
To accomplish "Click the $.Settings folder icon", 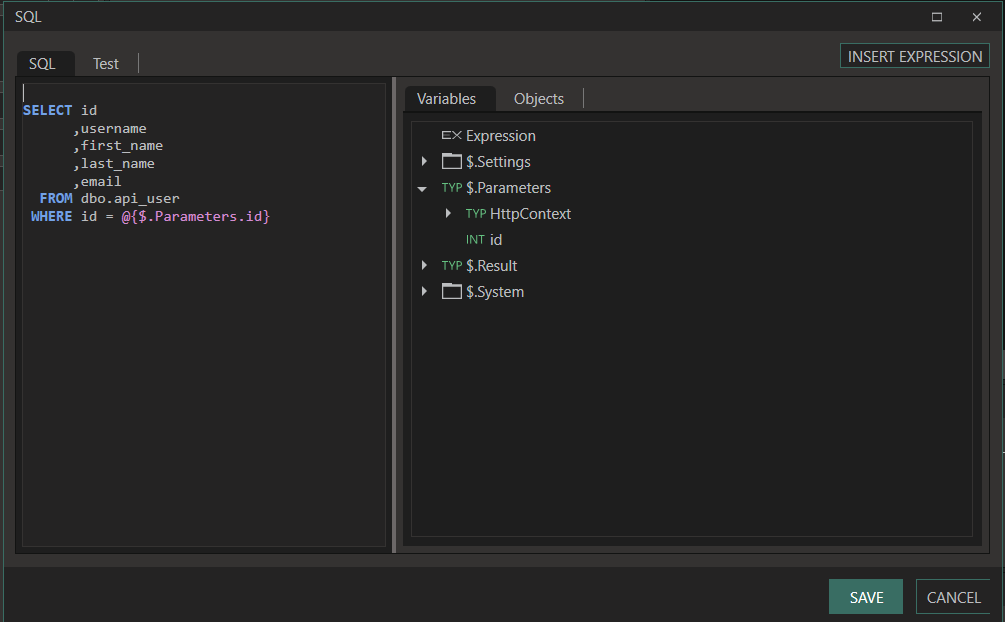I will (452, 162).
